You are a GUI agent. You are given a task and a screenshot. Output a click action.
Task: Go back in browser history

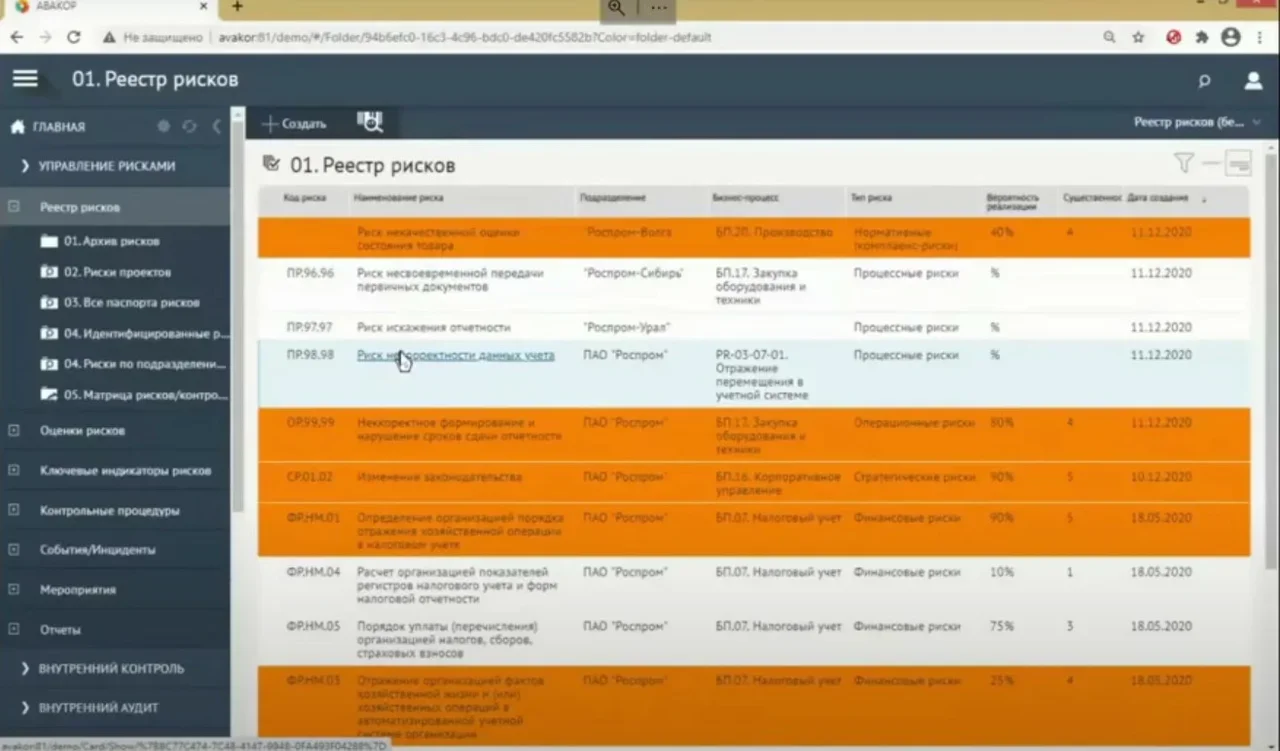point(16,37)
